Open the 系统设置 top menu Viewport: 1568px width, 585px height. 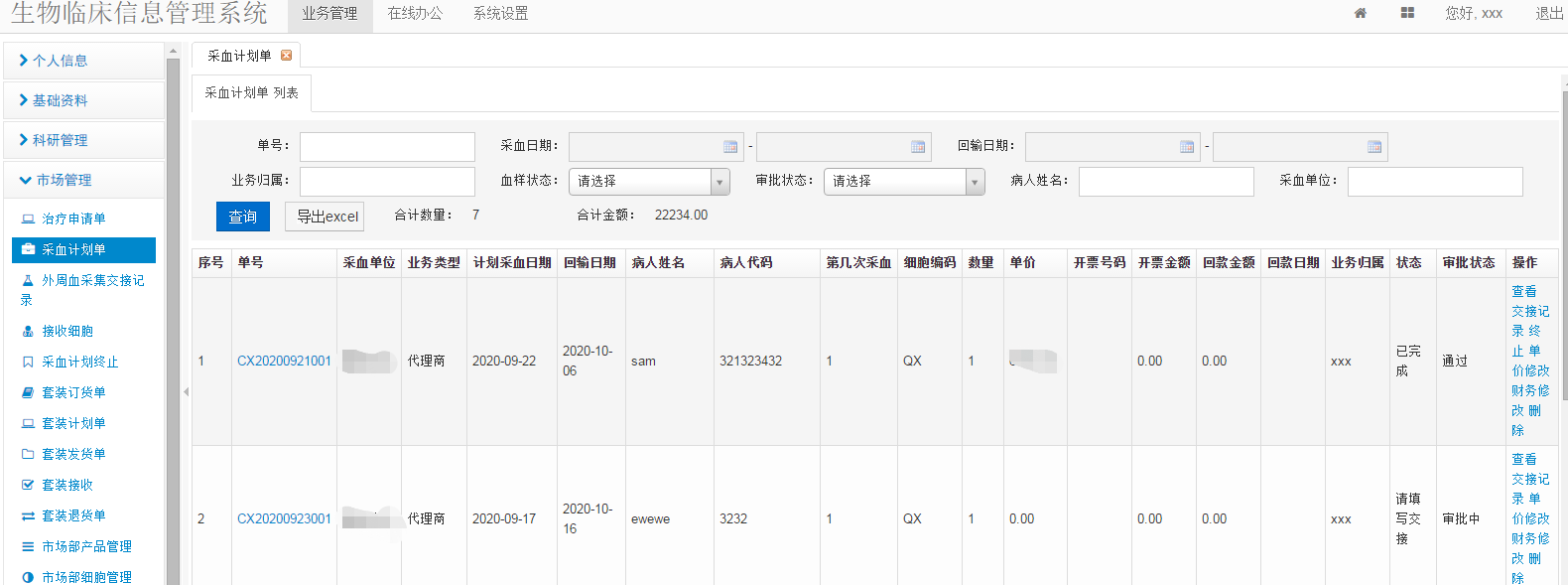tap(500, 14)
